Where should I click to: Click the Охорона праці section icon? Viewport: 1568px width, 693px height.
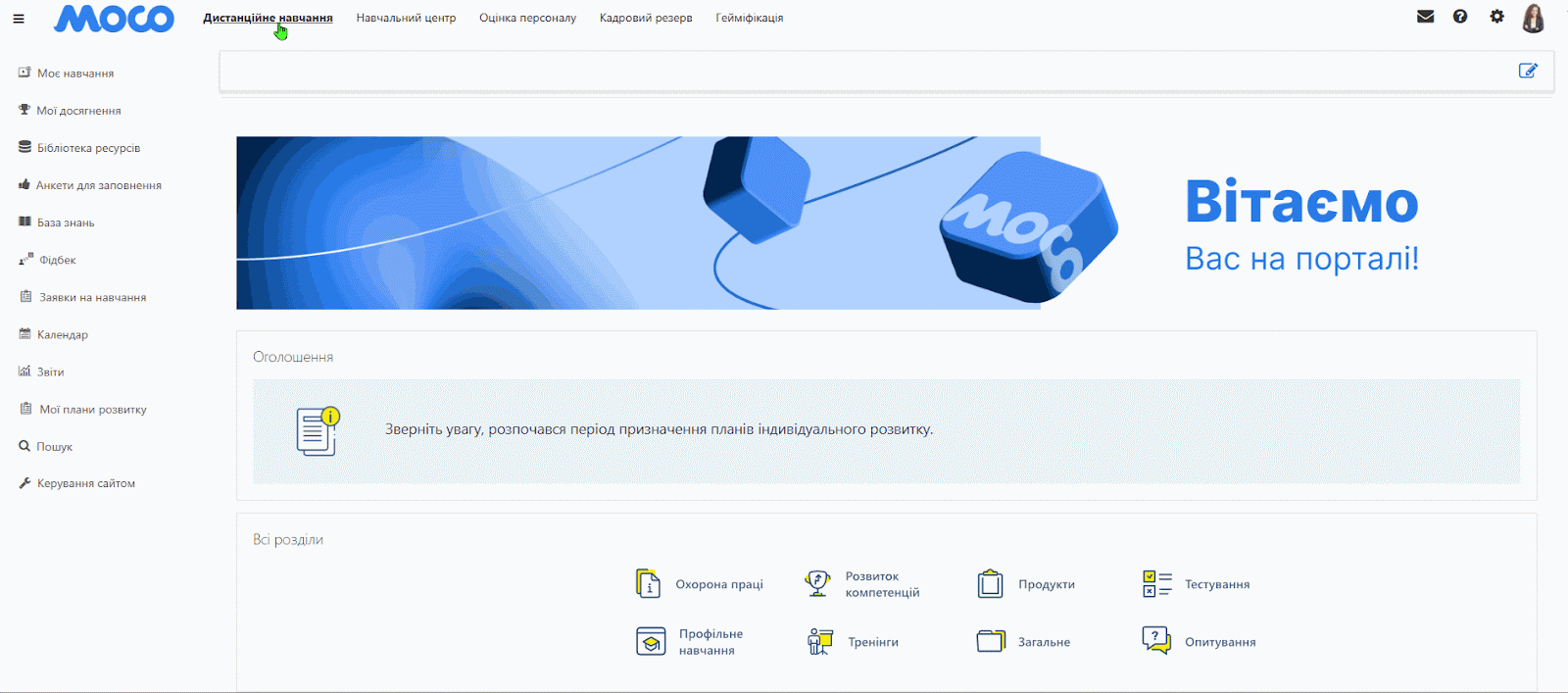648,583
